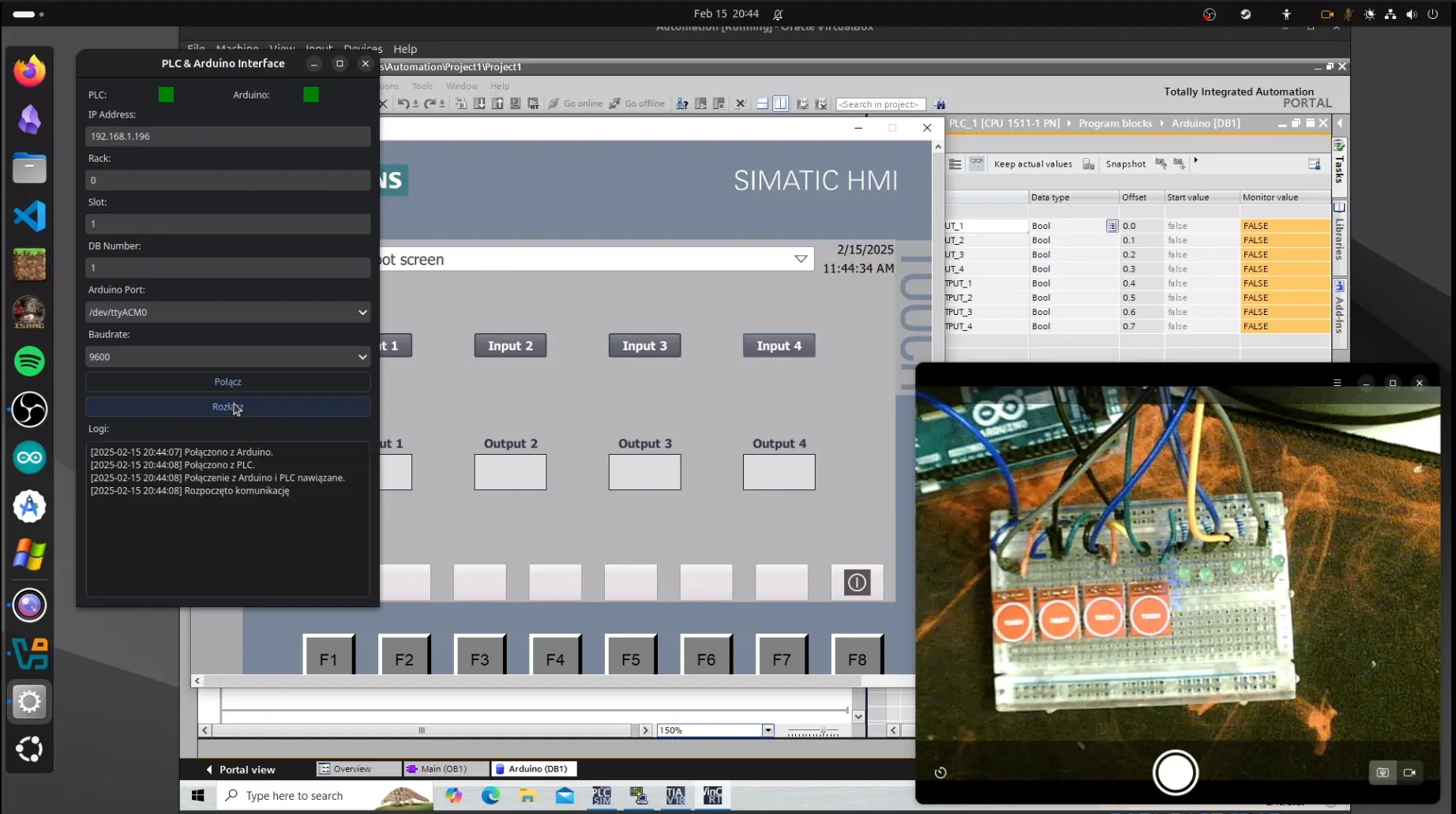
Task: Open the camera app hamburger menu
Action: (1337, 383)
